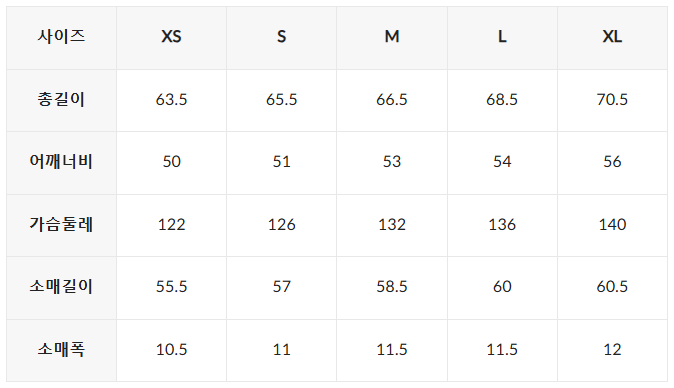The height and width of the screenshot is (388, 674).
Task: Click the shoulder width value 53
Action: click(x=392, y=162)
